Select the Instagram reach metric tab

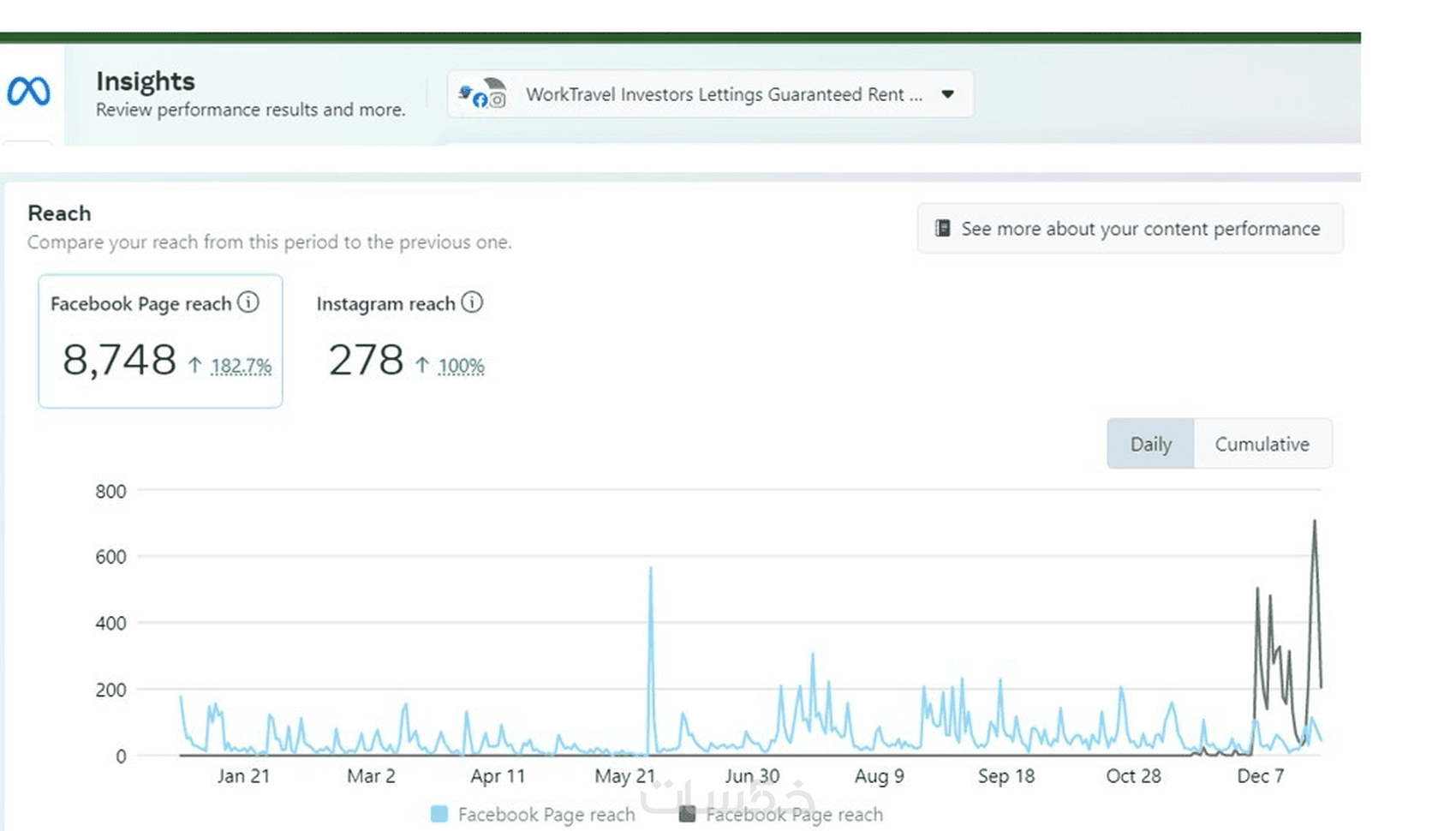point(399,341)
